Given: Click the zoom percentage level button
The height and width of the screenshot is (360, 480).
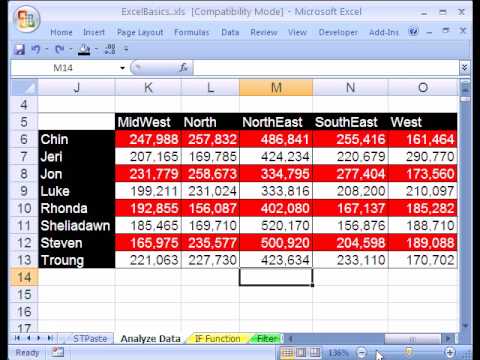Looking at the screenshot, I should coord(338,353).
